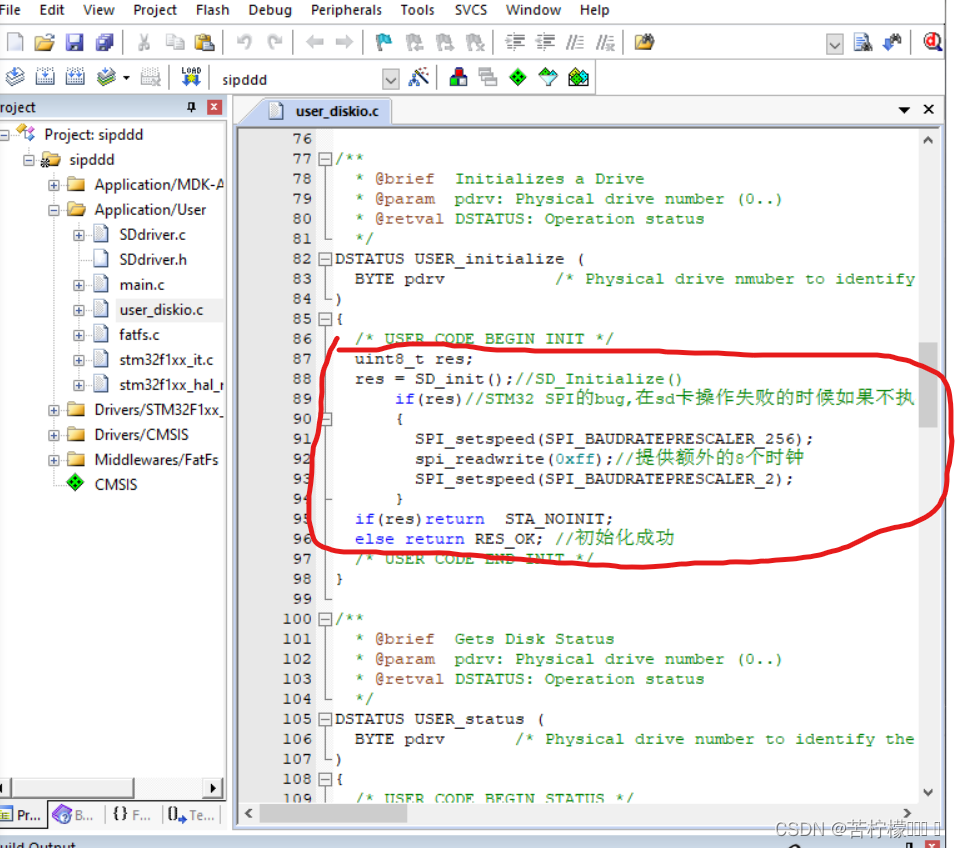Click the New file icon
This screenshot has height=848, width=955.
15,42
